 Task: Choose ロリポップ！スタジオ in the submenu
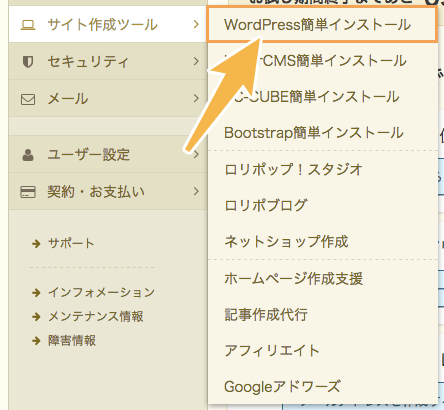322,169
